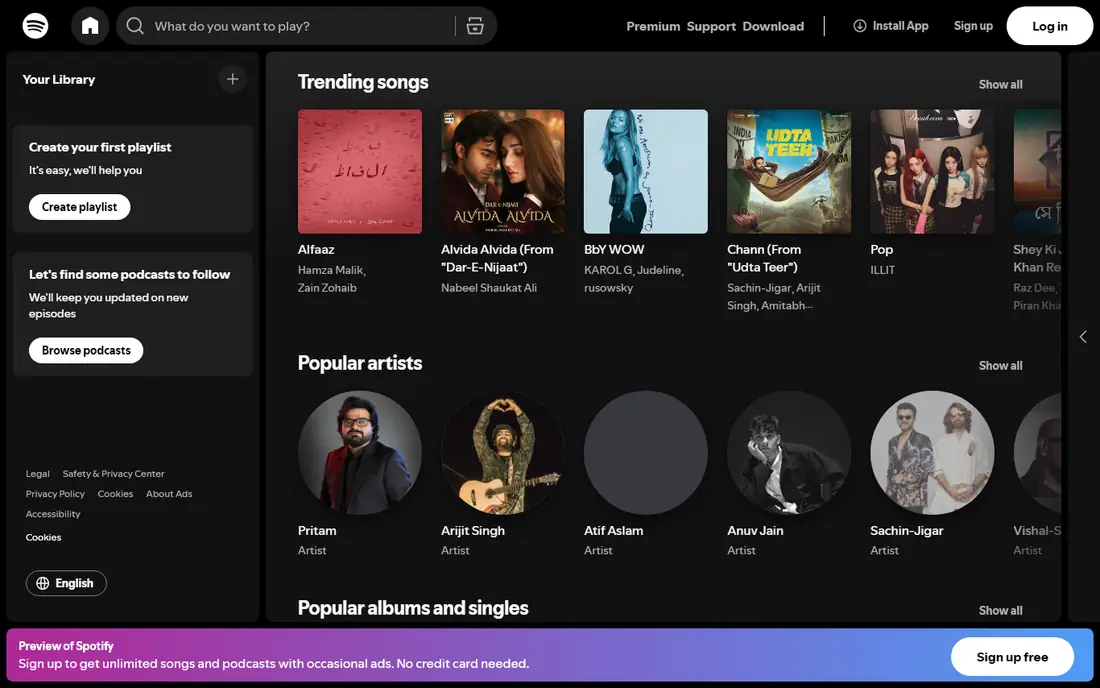The width and height of the screenshot is (1100, 688).
Task: Click Your Library heading
Action: click(58, 79)
